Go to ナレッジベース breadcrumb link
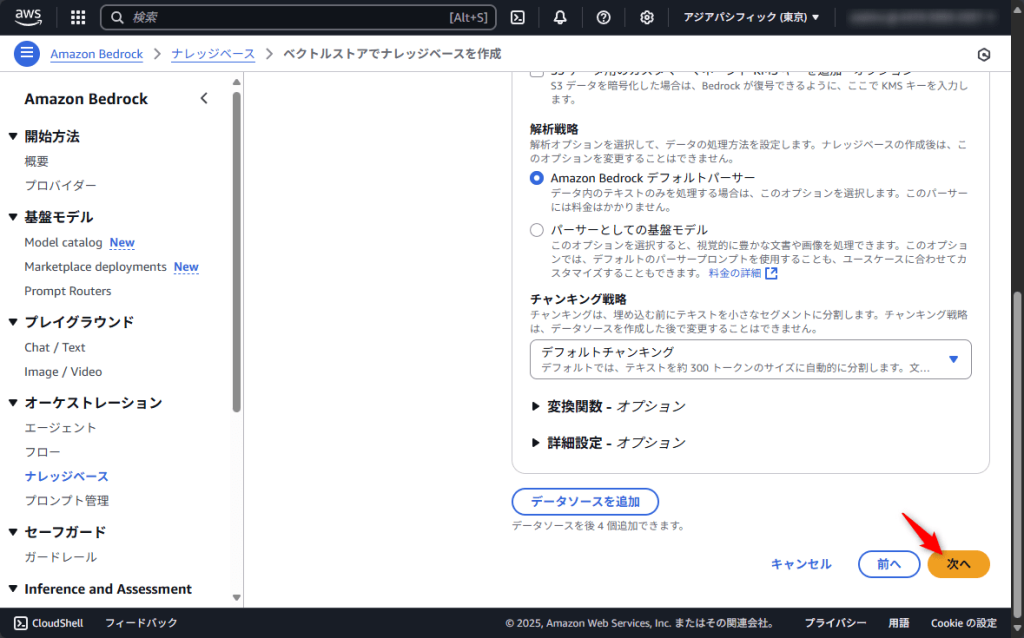Viewport: 1024px width, 638px height. (213, 54)
